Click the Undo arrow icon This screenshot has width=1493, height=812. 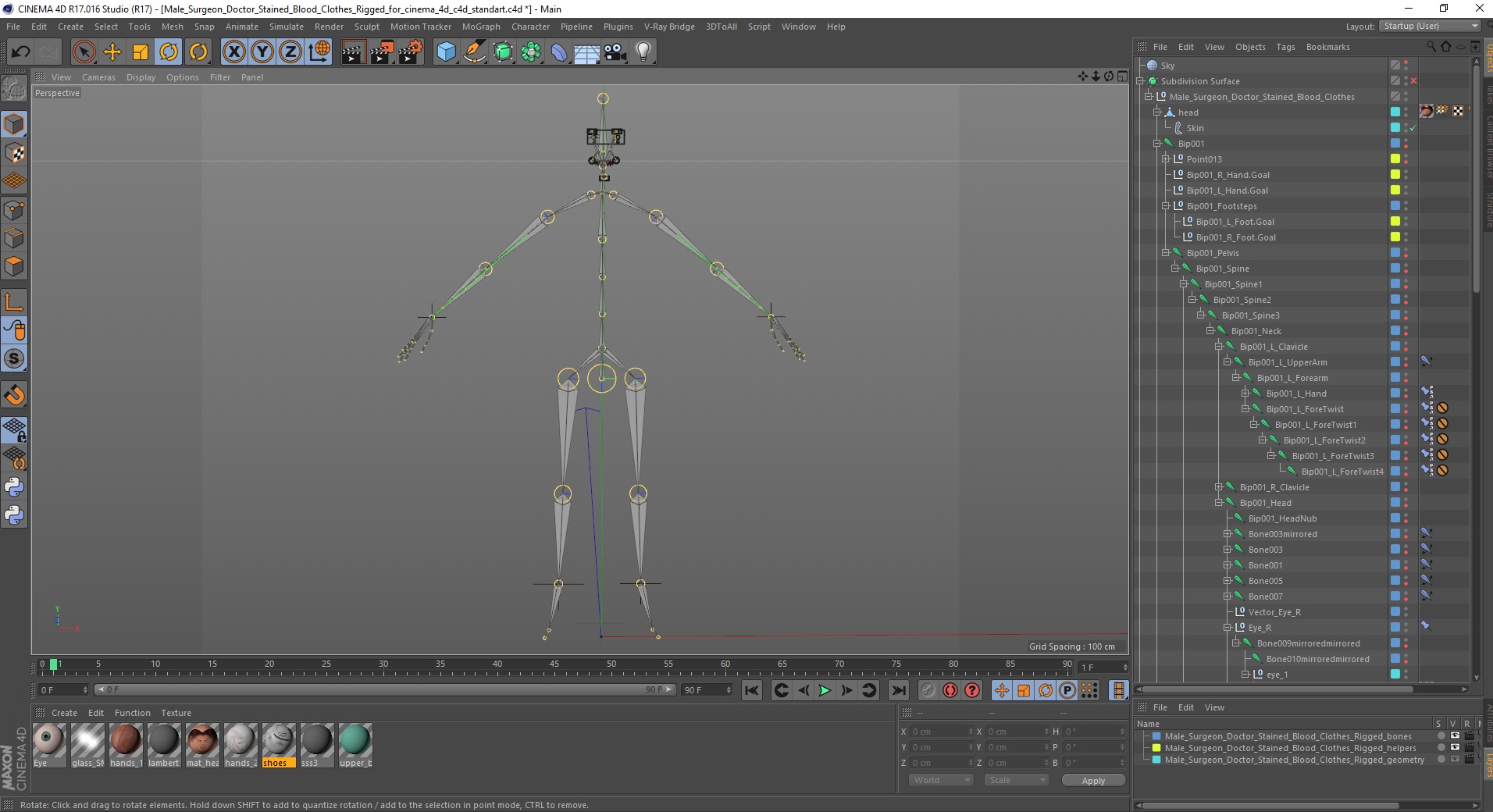pyautogui.click(x=20, y=52)
